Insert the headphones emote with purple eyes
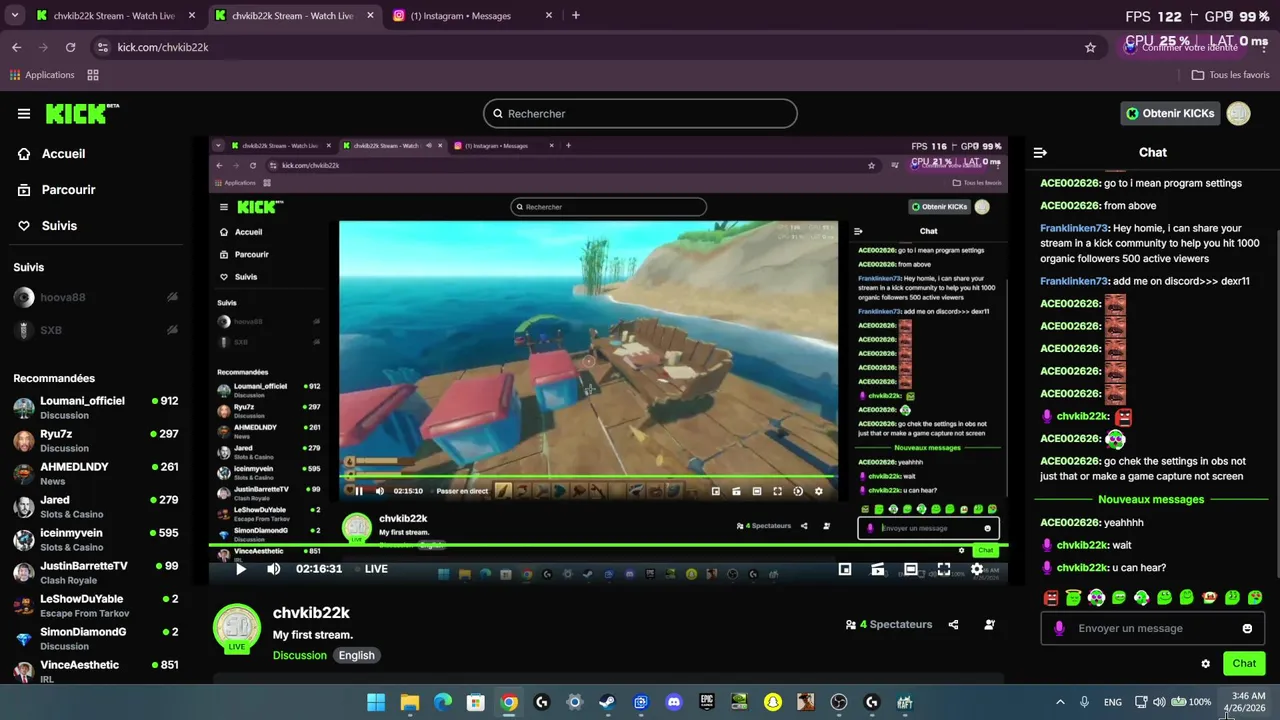1280x720 pixels. [1096, 598]
